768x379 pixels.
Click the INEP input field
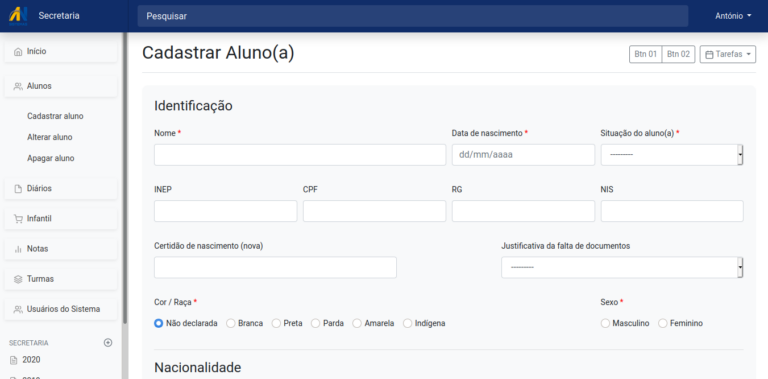click(x=225, y=211)
